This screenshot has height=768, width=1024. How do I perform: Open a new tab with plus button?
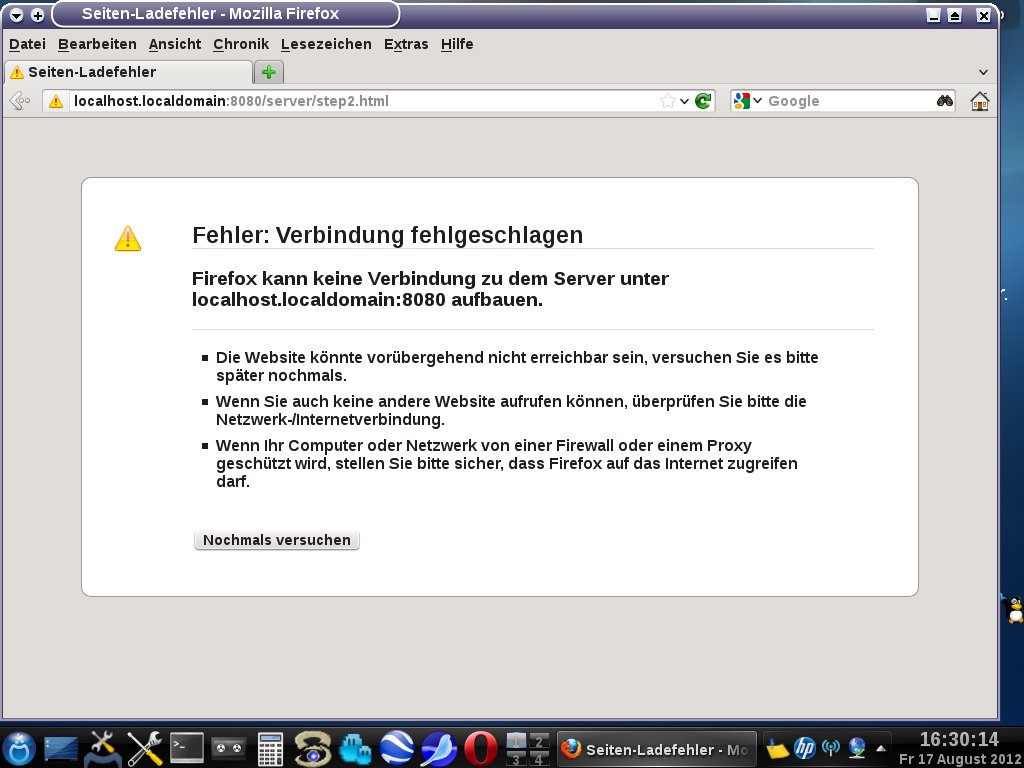tap(268, 72)
